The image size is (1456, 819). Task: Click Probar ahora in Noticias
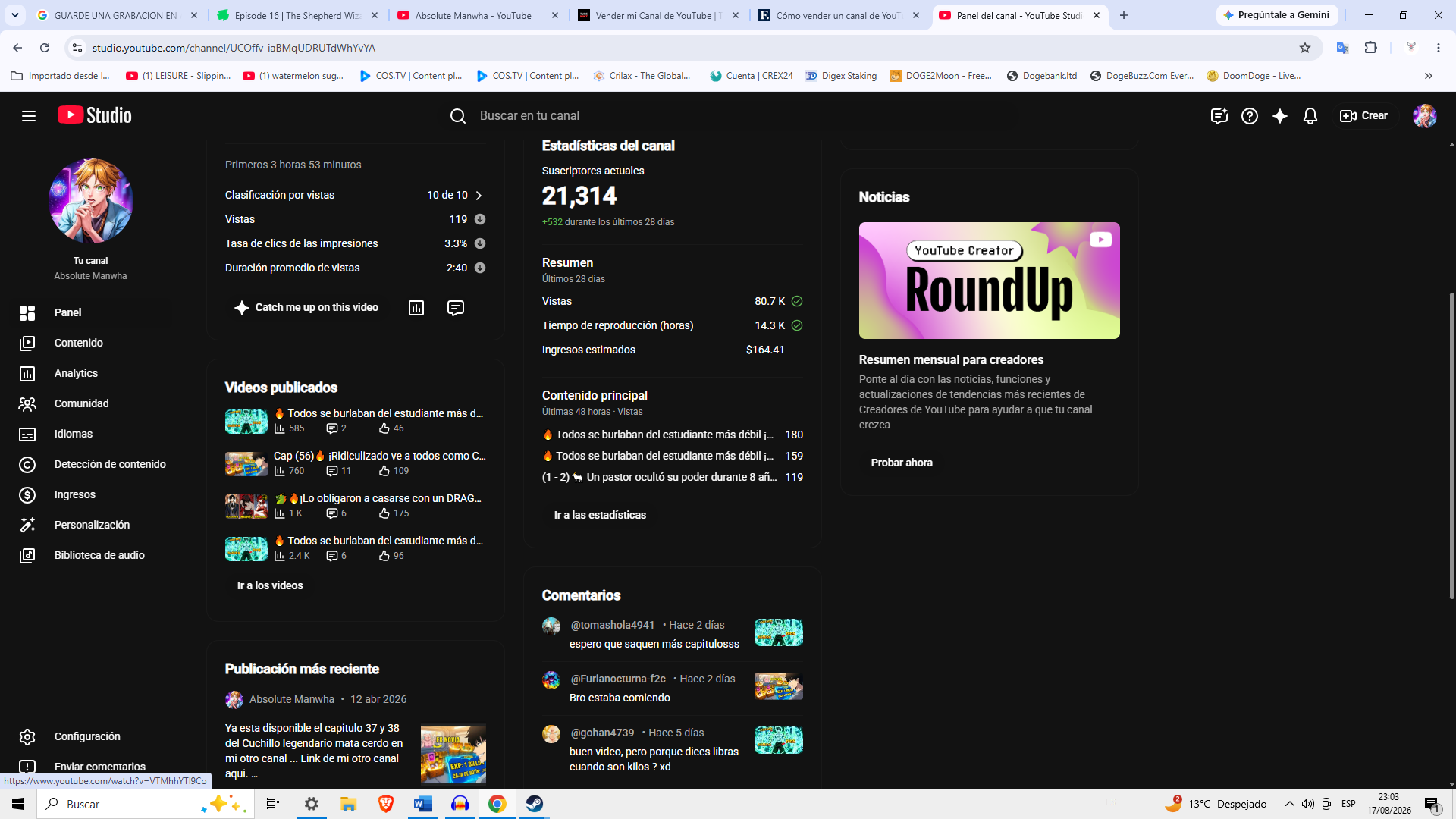coord(902,463)
